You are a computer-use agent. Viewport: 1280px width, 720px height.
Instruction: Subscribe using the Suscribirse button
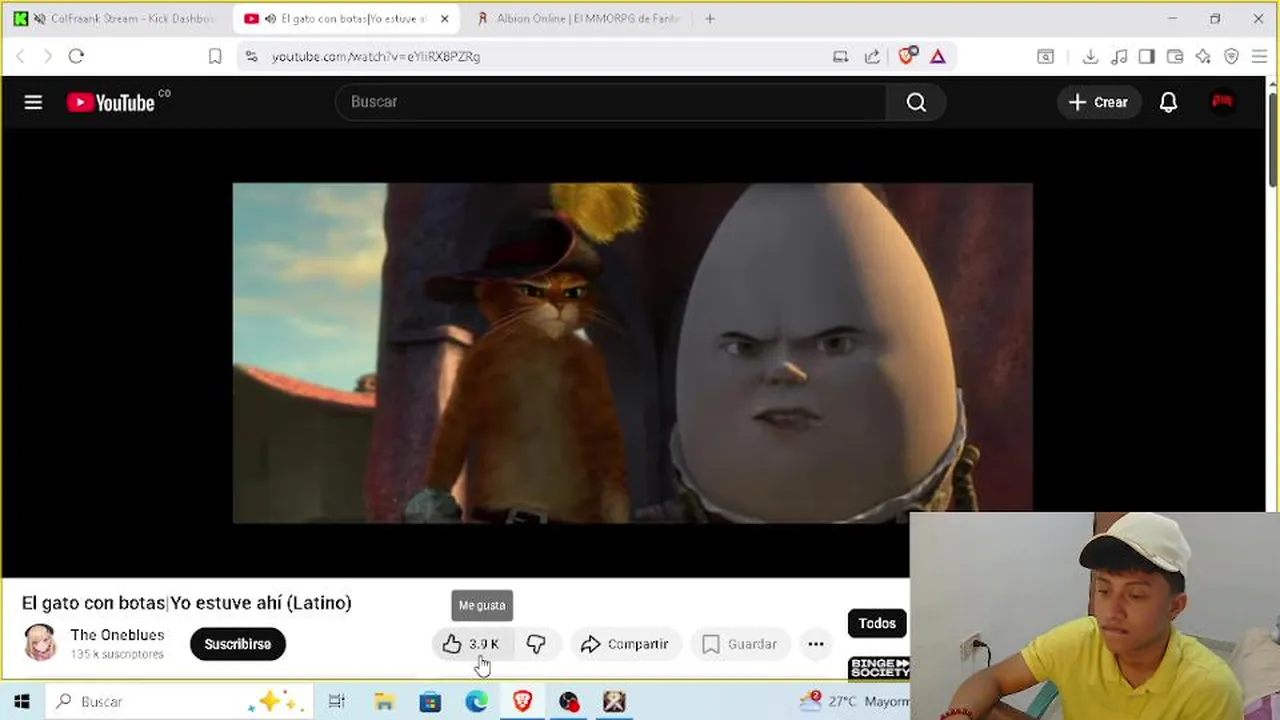click(238, 644)
